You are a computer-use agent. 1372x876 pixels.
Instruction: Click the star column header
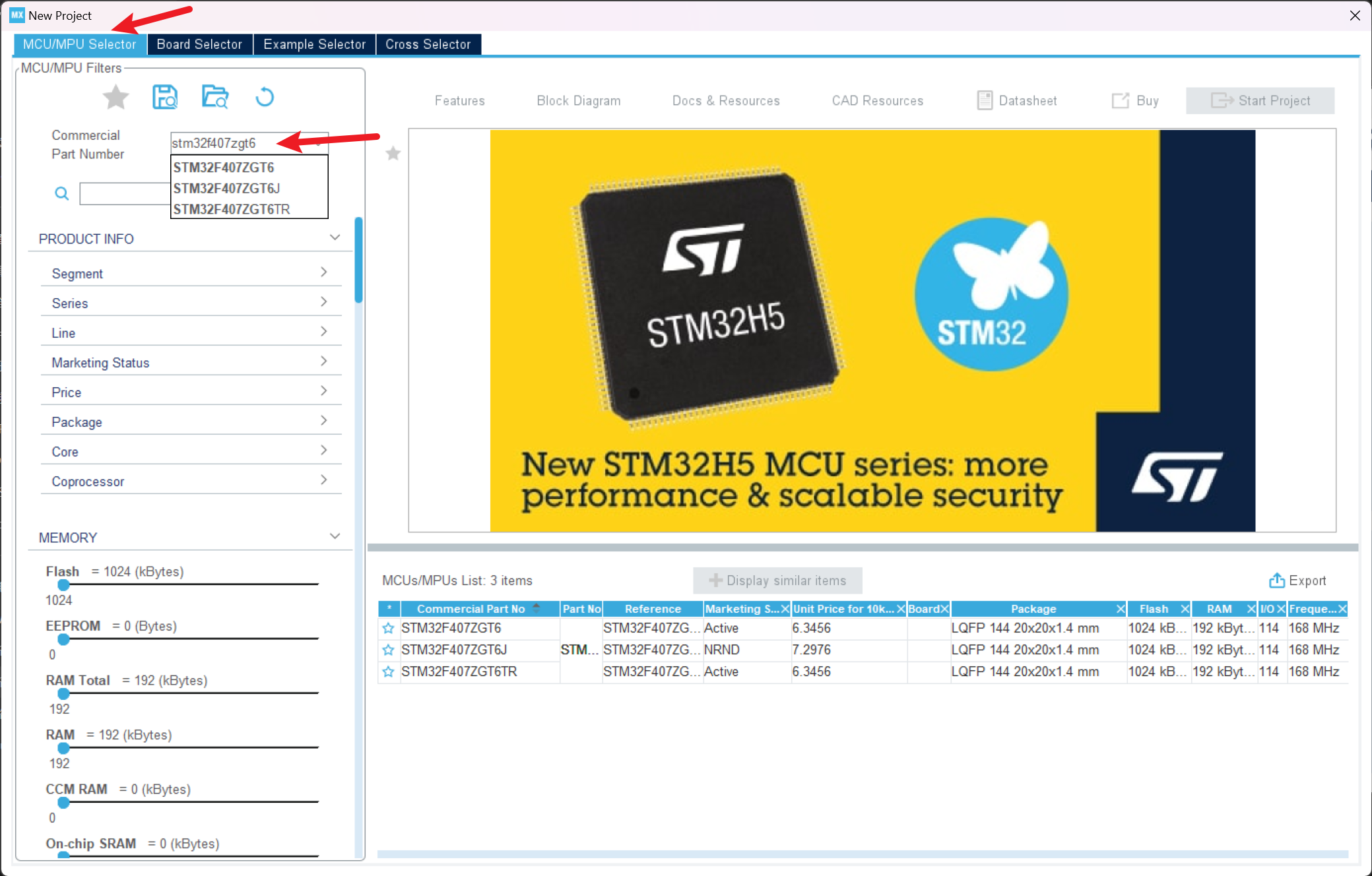tap(389, 609)
